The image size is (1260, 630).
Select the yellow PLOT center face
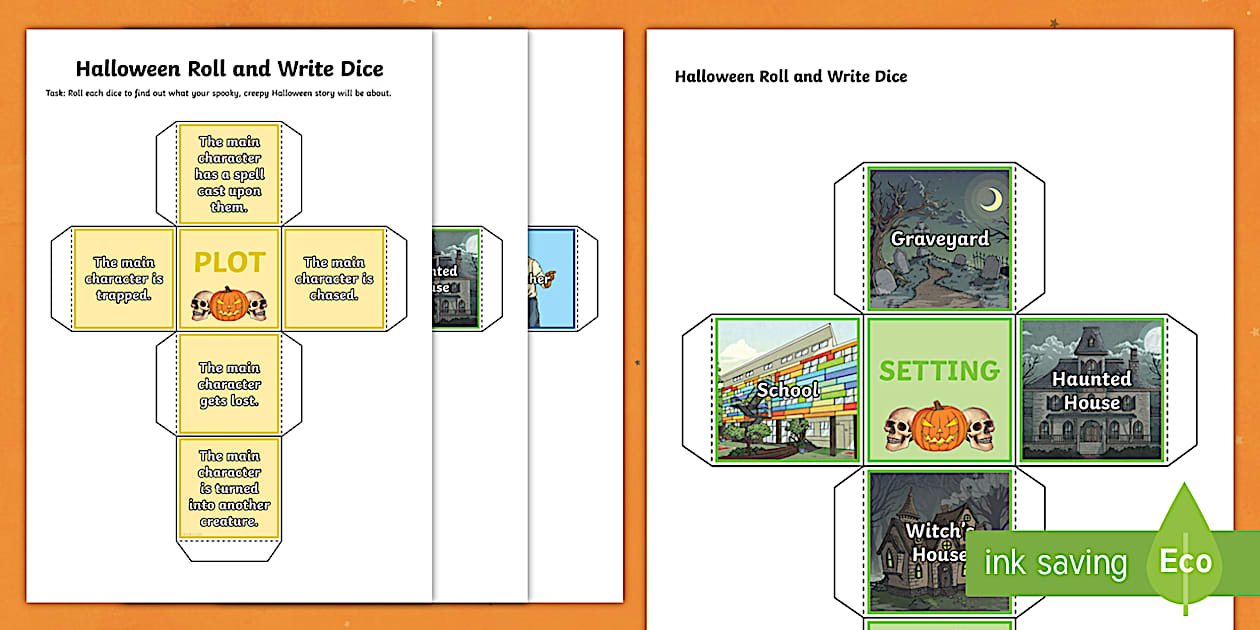click(229, 278)
